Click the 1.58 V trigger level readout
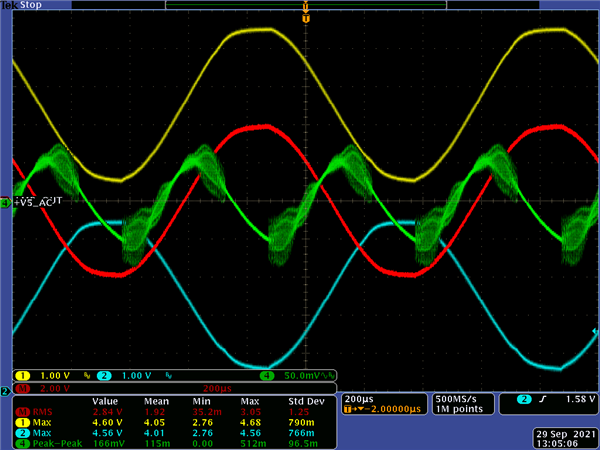The height and width of the screenshot is (450, 600). pyautogui.click(x=580, y=399)
